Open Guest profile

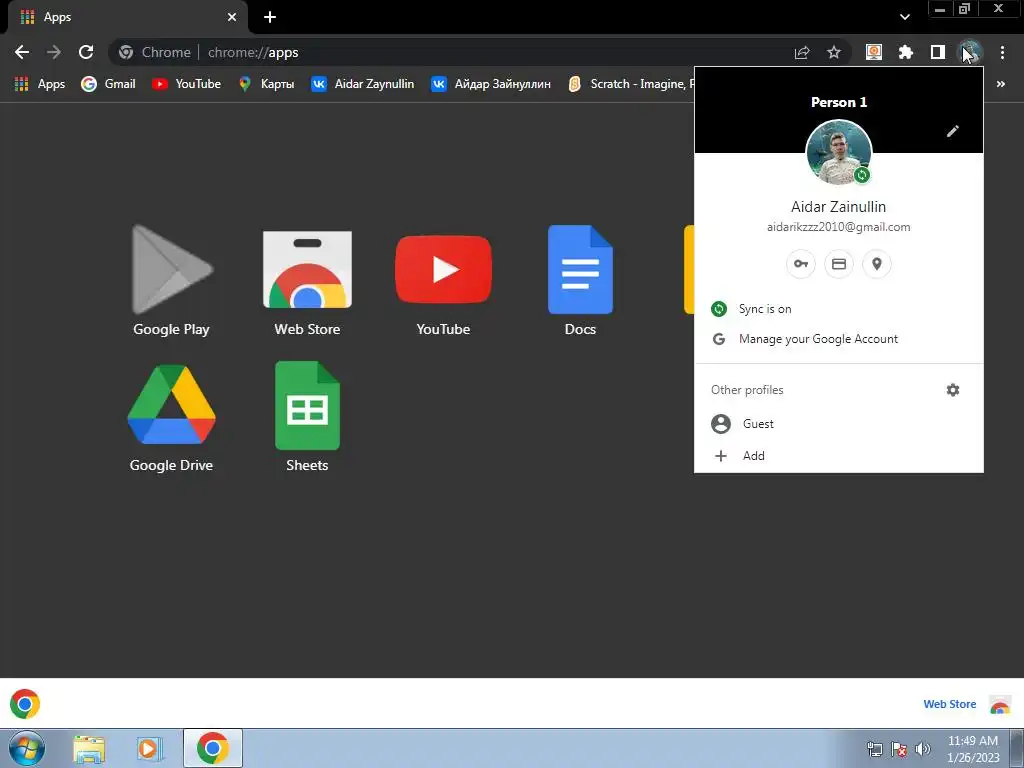pos(839,424)
